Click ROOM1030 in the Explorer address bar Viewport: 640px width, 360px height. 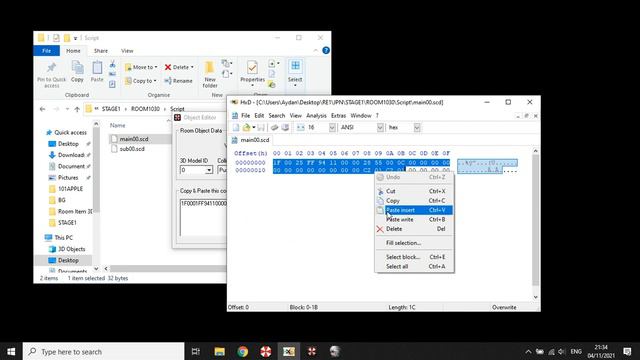pos(145,109)
